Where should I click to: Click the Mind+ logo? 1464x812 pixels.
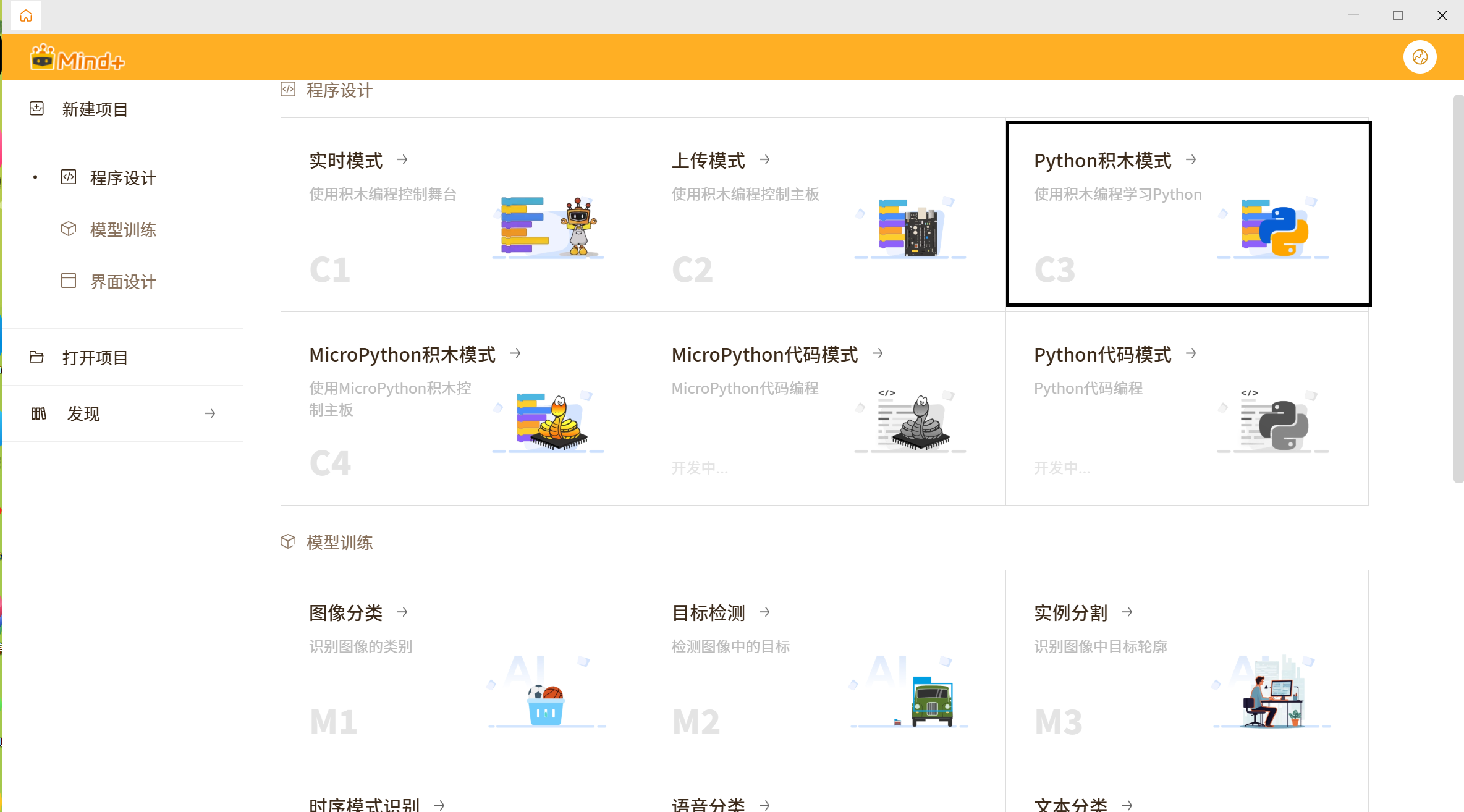tap(77, 59)
